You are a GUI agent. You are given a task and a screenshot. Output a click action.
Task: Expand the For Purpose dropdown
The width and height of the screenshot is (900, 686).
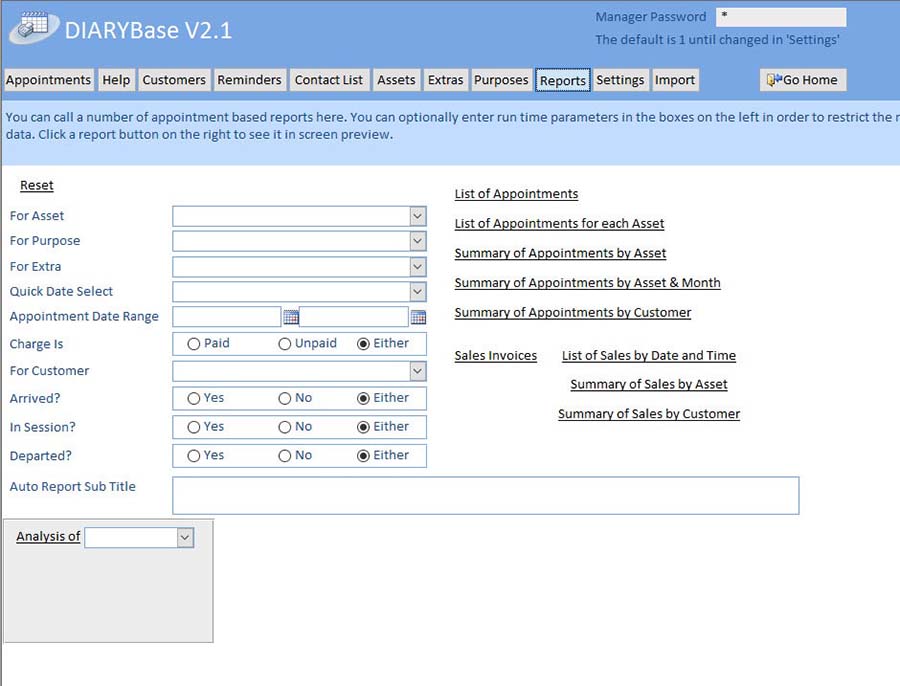[418, 241]
